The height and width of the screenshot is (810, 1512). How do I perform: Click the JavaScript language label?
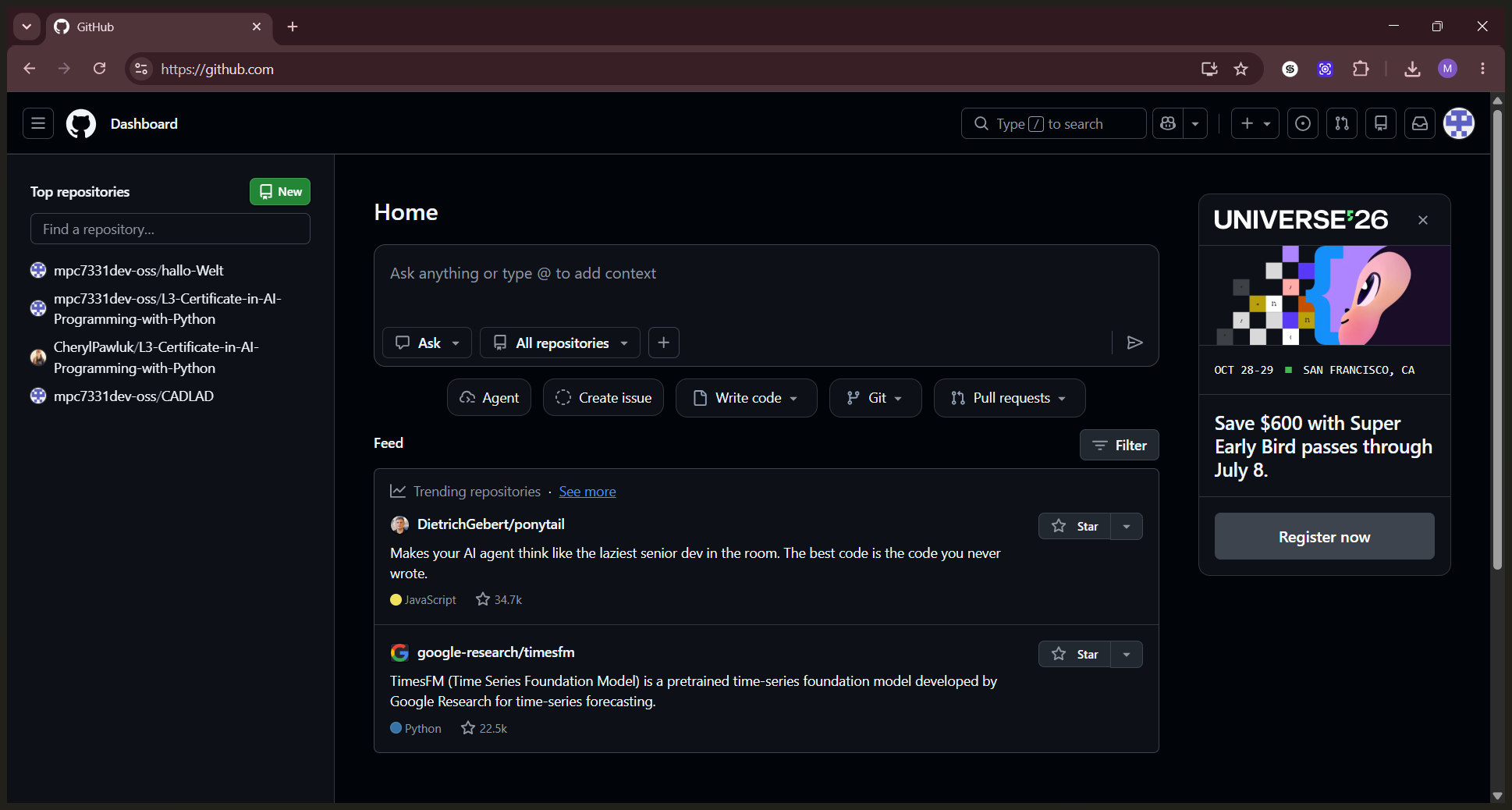click(430, 599)
